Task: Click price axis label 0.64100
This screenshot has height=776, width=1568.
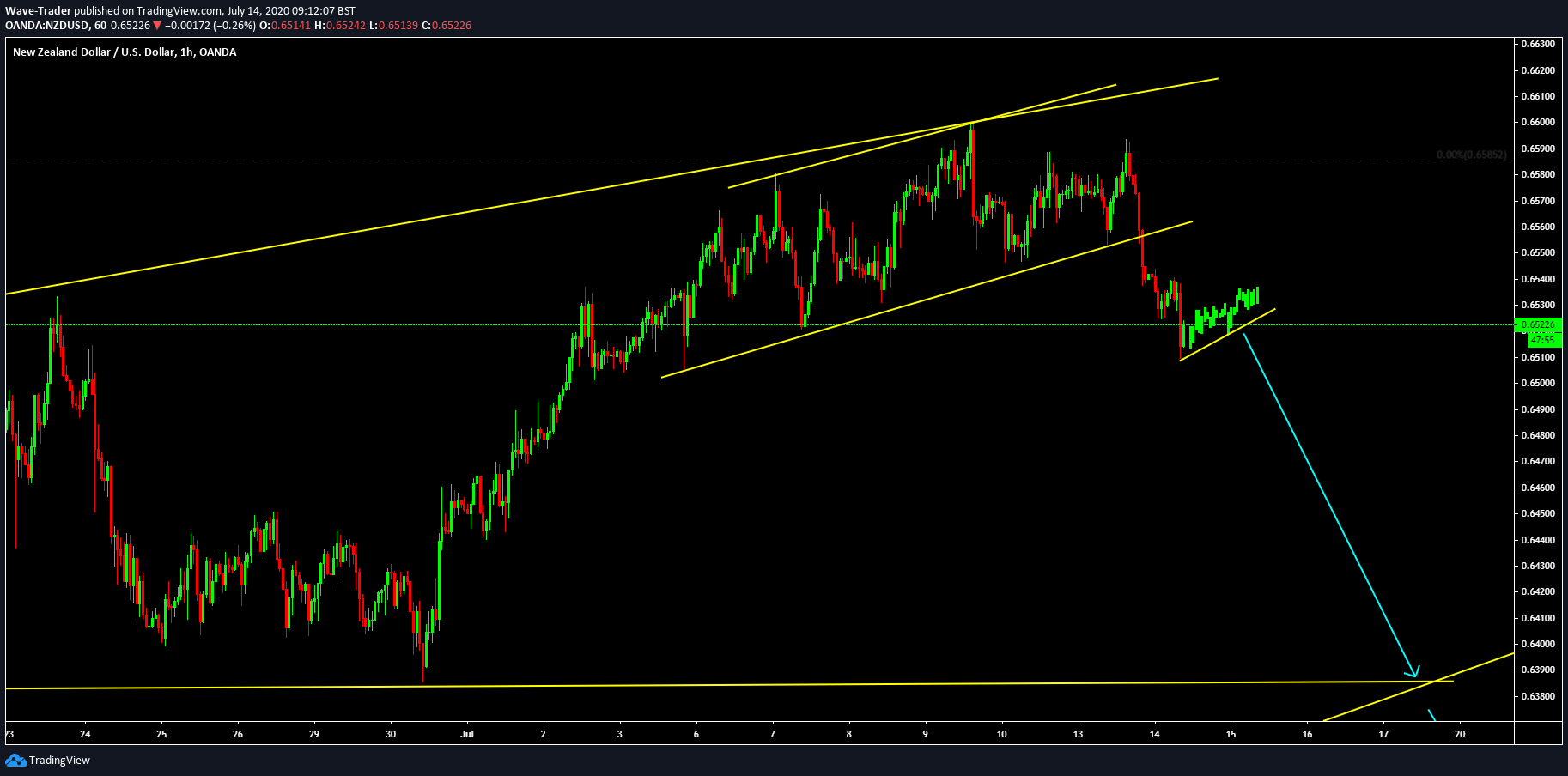Action: [1537, 618]
